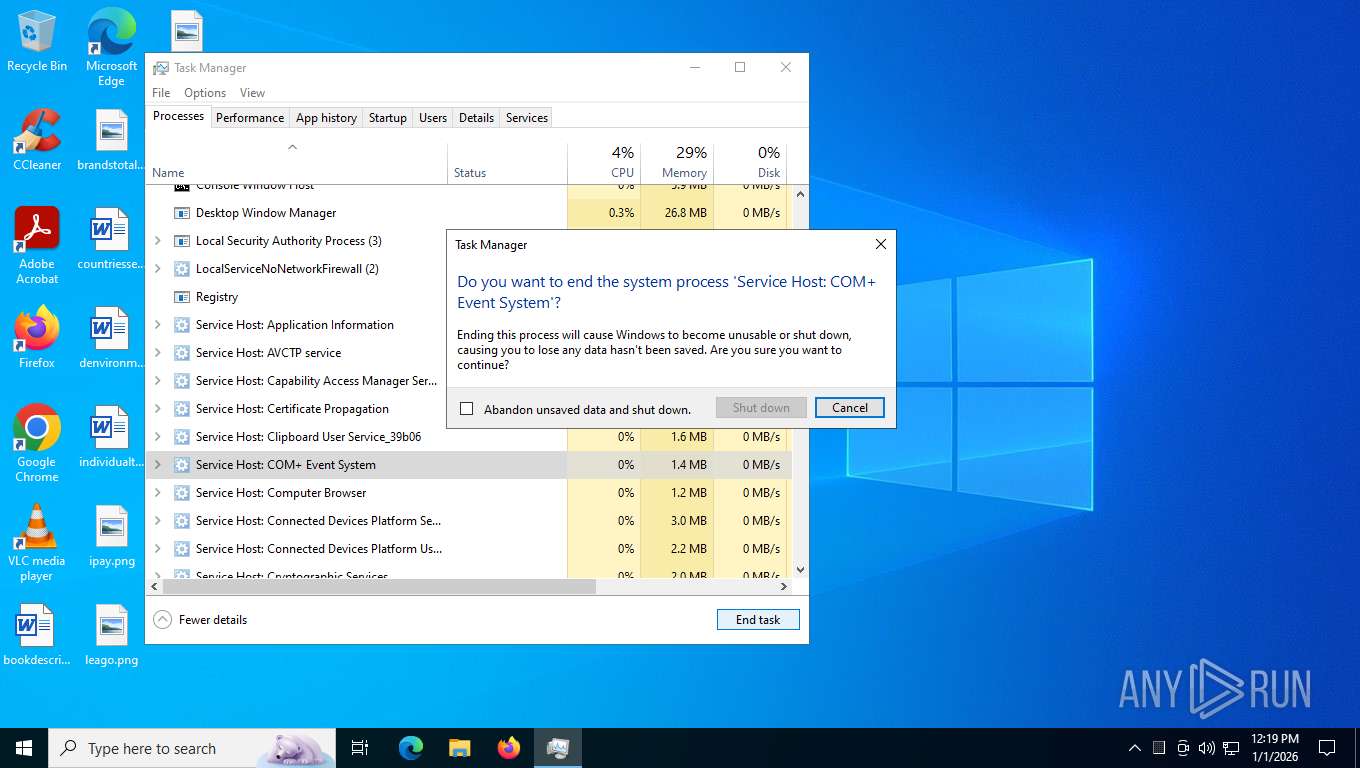1360x768 pixels.
Task: Open the View menu
Action: [x=253, y=93]
